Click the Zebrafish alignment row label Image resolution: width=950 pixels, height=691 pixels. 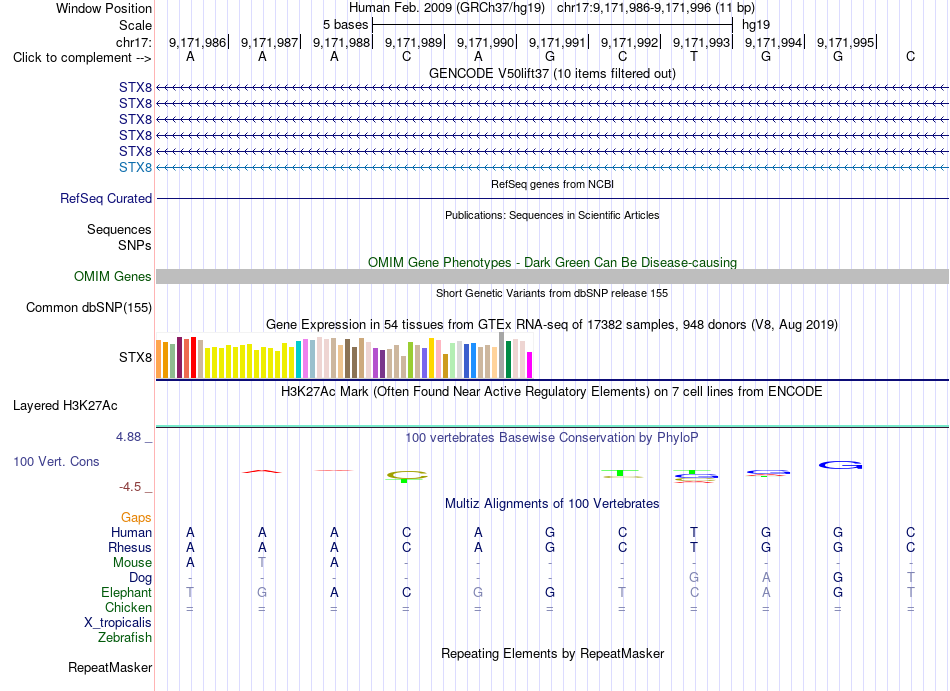[x=125, y=638]
